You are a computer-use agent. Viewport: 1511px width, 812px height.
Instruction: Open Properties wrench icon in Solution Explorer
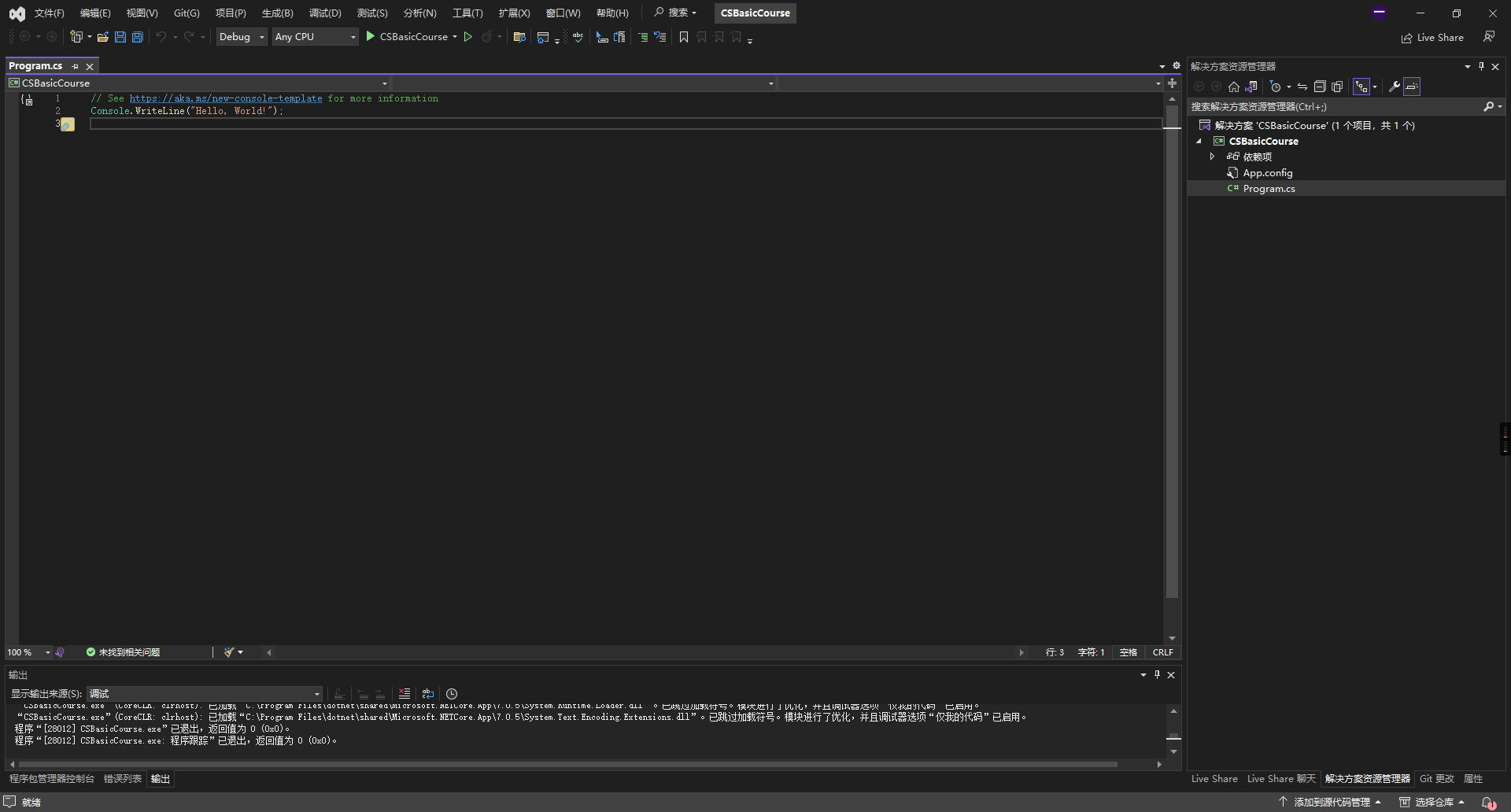(x=1394, y=87)
